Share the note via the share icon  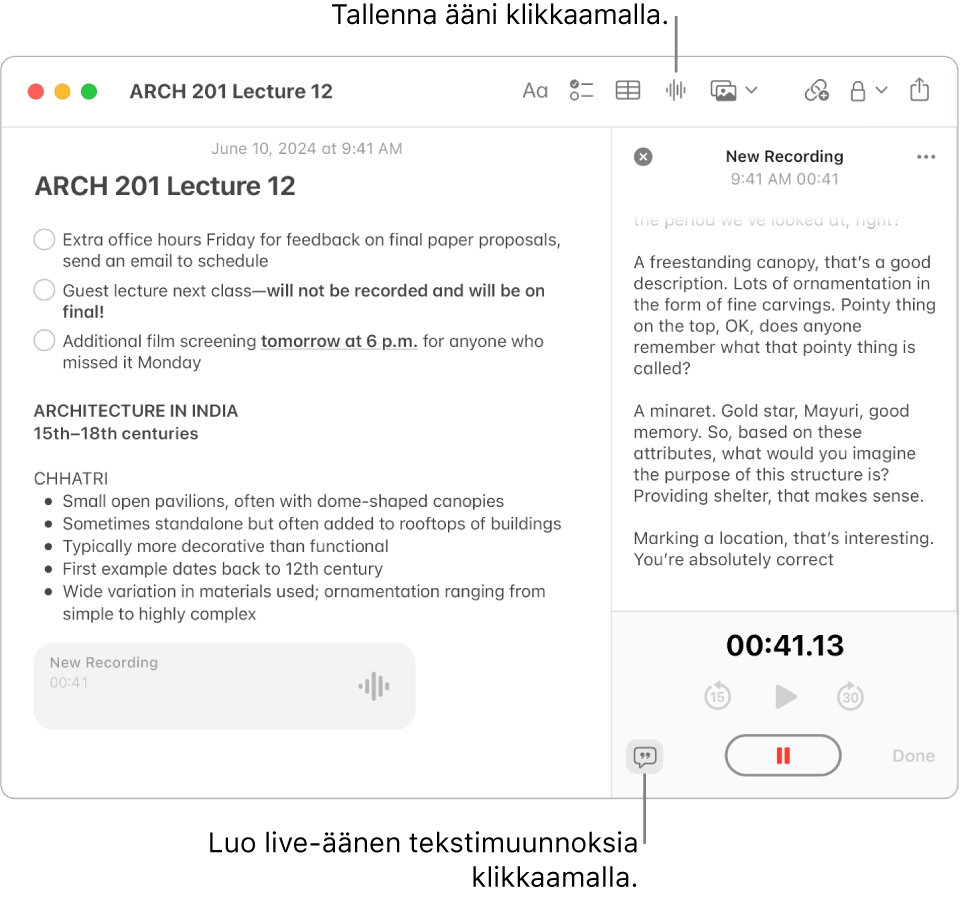pos(920,90)
